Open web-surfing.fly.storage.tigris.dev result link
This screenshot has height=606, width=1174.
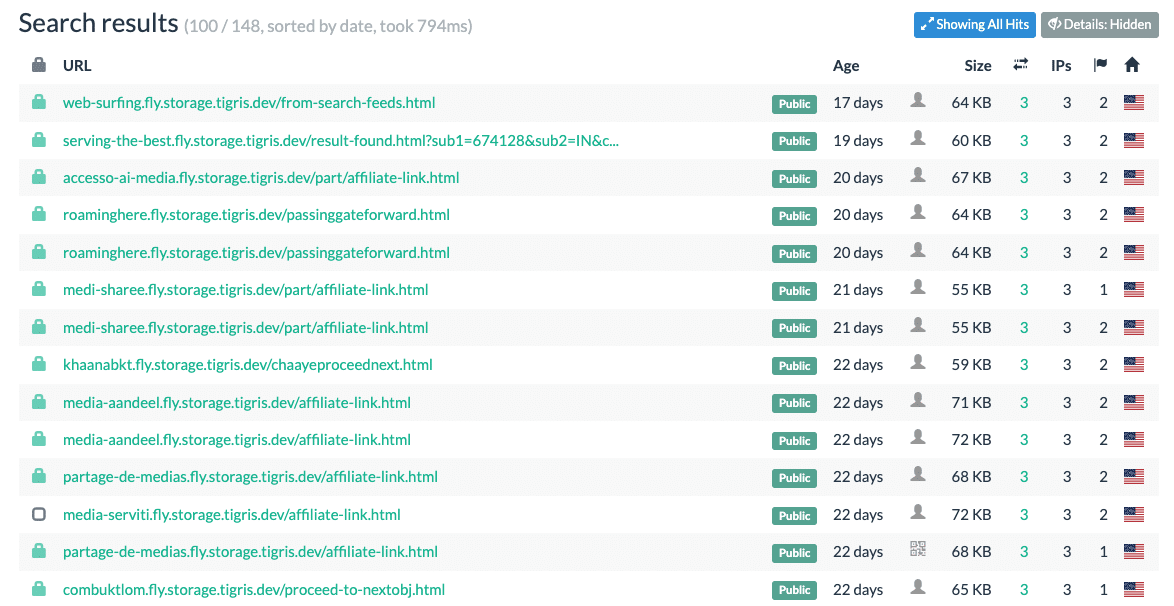(x=249, y=103)
